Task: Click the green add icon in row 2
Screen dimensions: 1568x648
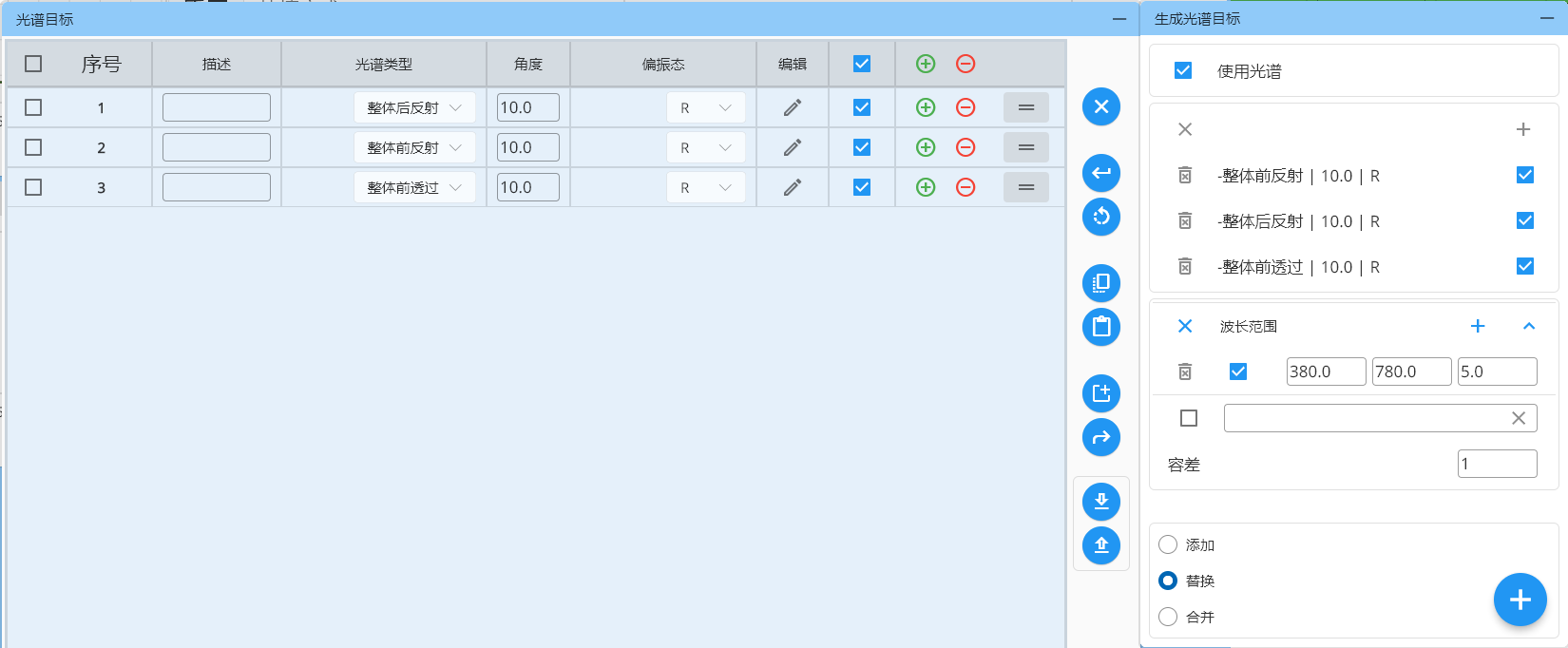Action: 926,147
